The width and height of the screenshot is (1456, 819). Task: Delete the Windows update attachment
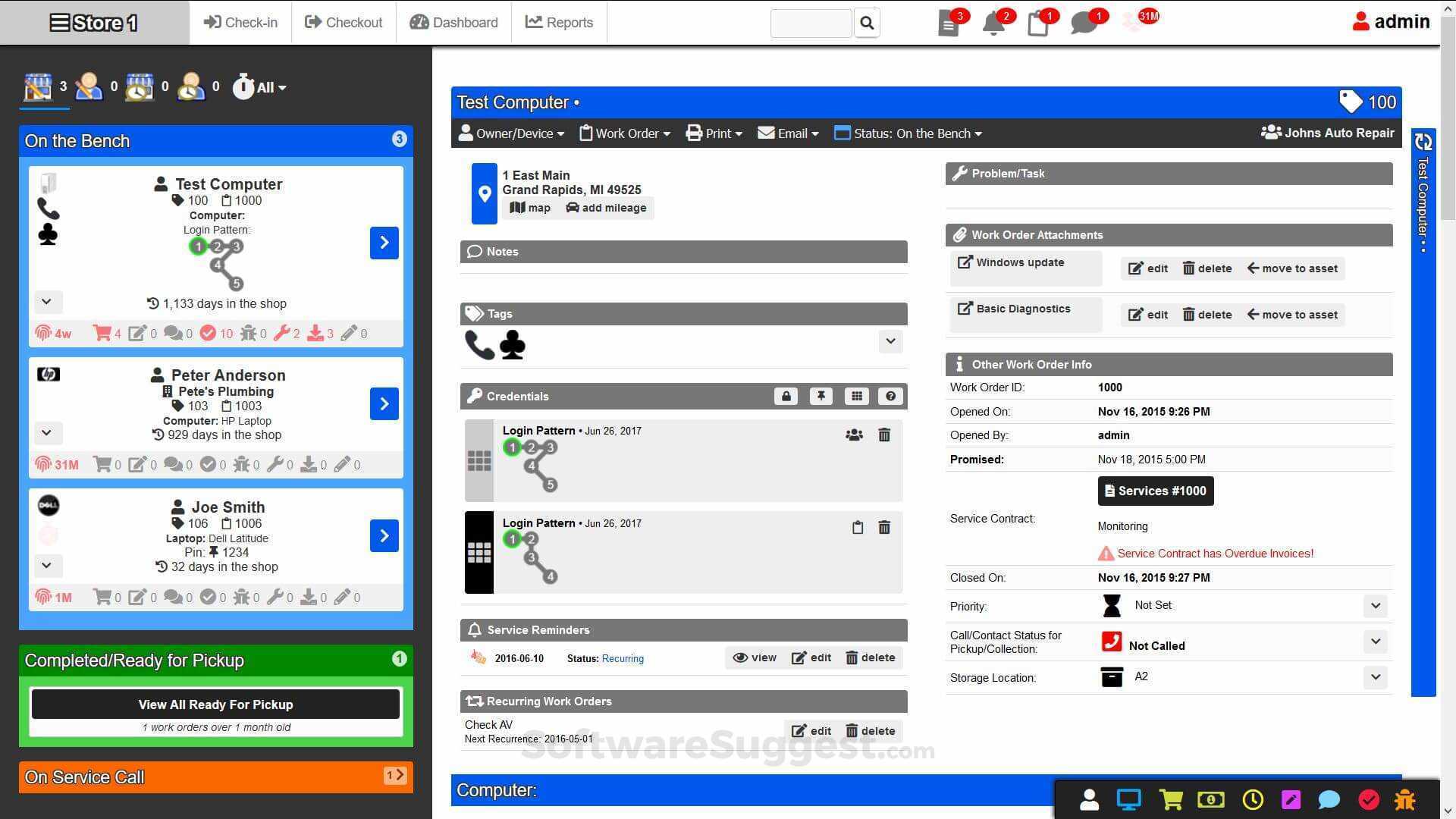tap(1207, 268)
